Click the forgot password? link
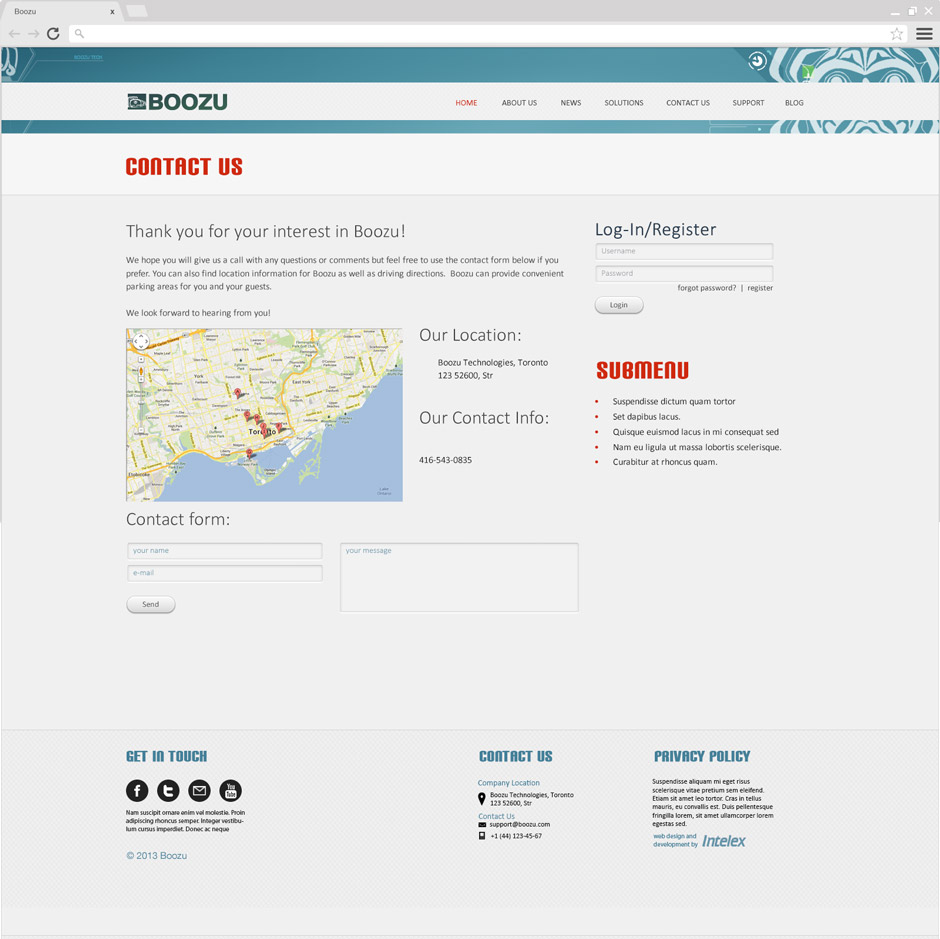Image resolution: width=940 pixels, height=939 pixels. tap(707, 288)
